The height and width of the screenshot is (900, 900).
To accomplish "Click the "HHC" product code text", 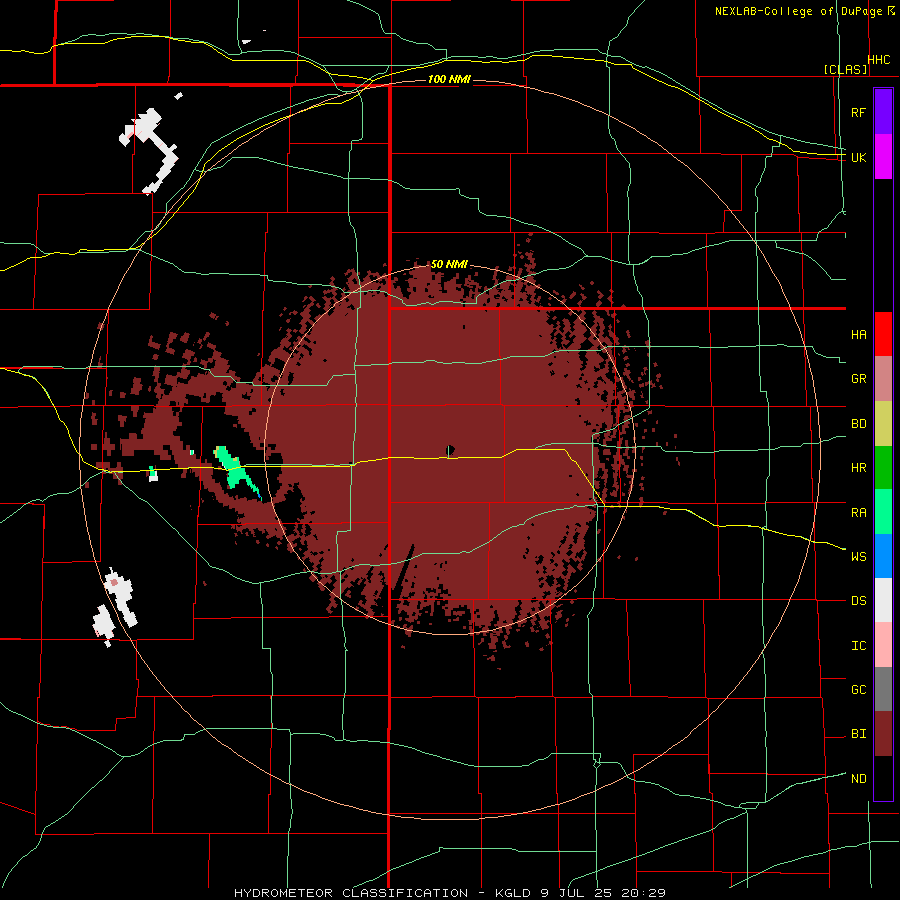I will 879,60.
